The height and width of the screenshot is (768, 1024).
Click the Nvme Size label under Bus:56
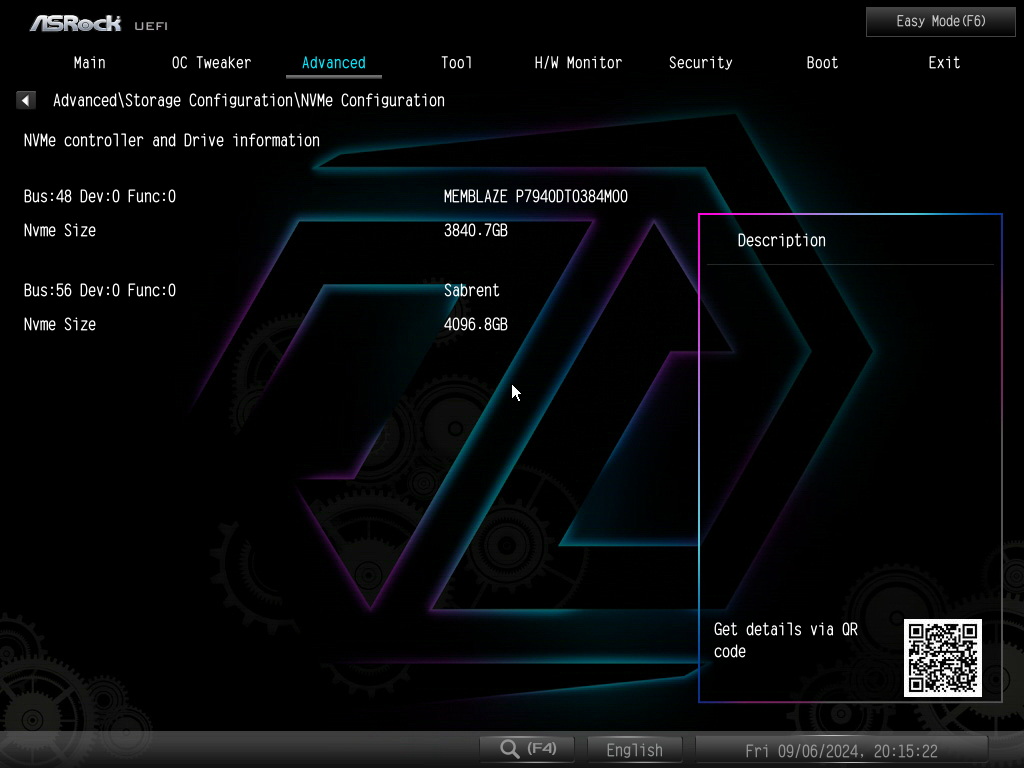(59, 325)
